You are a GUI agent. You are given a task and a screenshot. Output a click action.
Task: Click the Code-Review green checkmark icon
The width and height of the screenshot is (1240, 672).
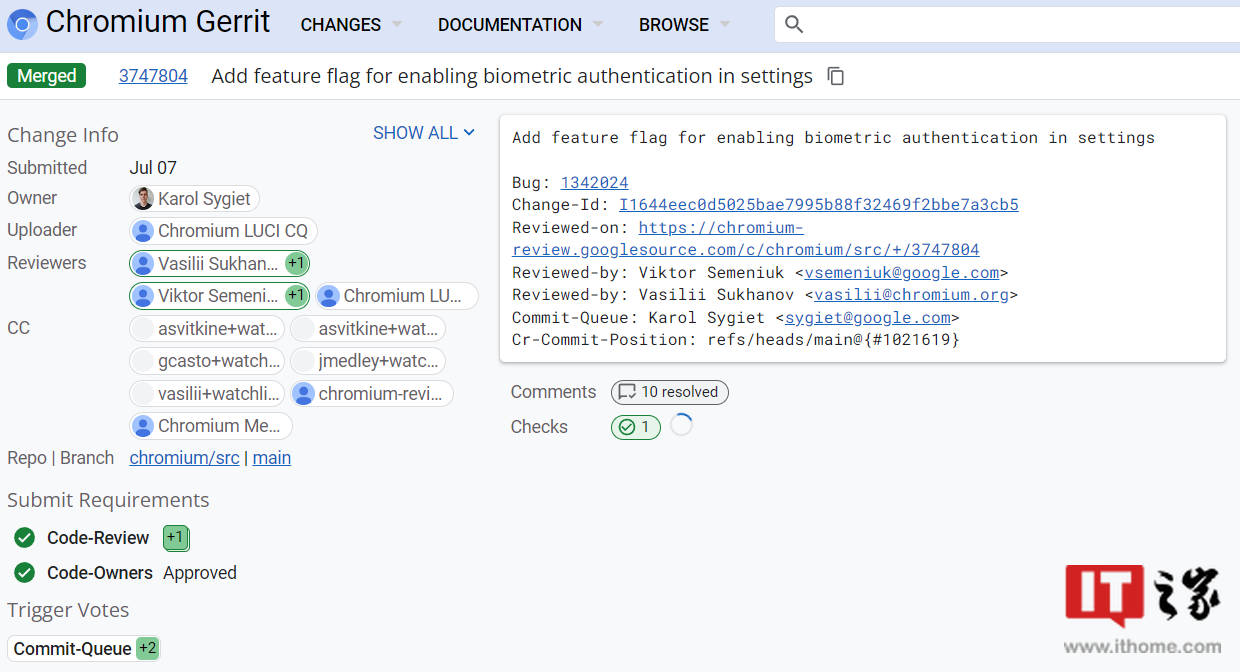[x=25, y=538]
